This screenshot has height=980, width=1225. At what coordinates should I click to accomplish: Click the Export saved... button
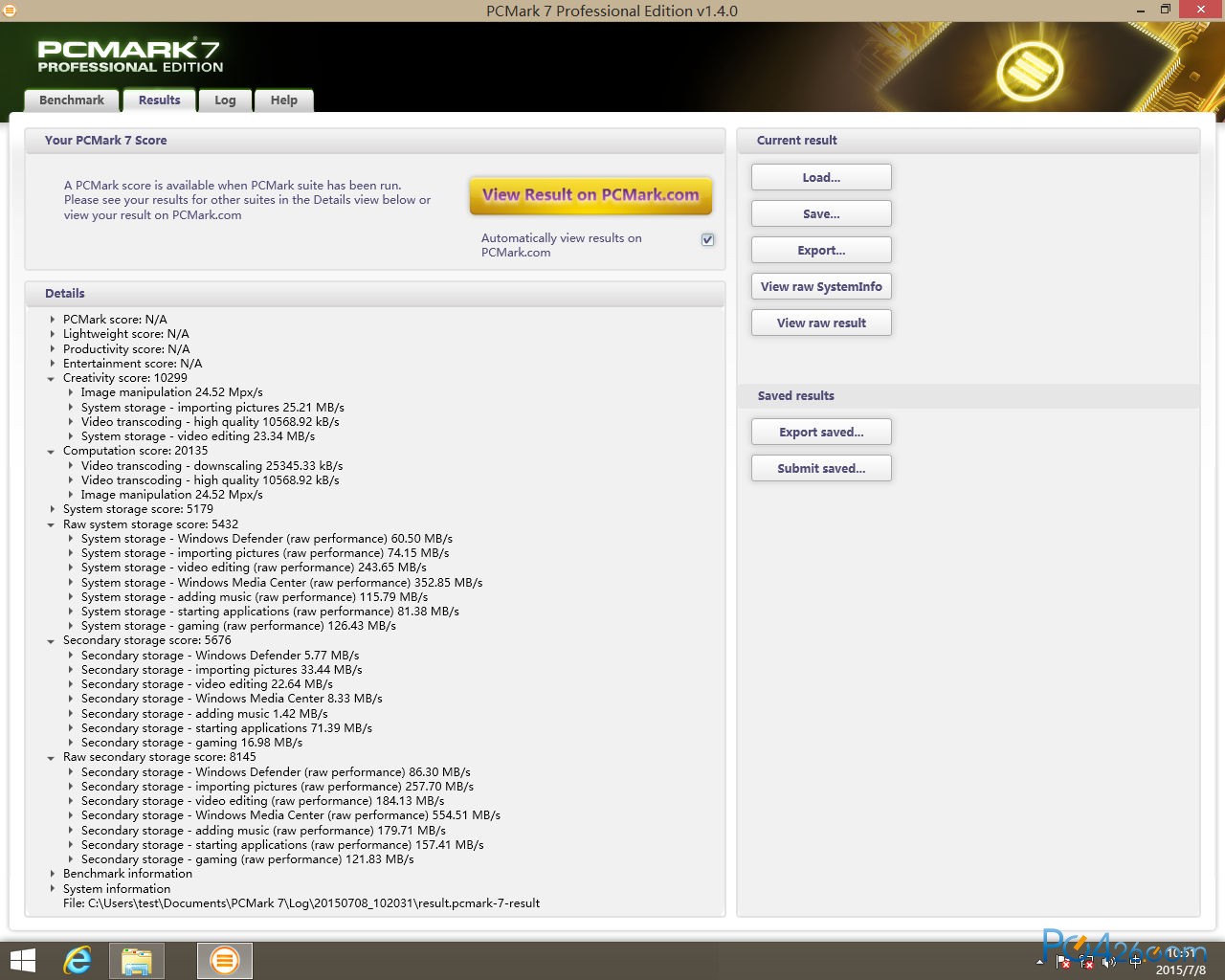click(x=821, y=433)
